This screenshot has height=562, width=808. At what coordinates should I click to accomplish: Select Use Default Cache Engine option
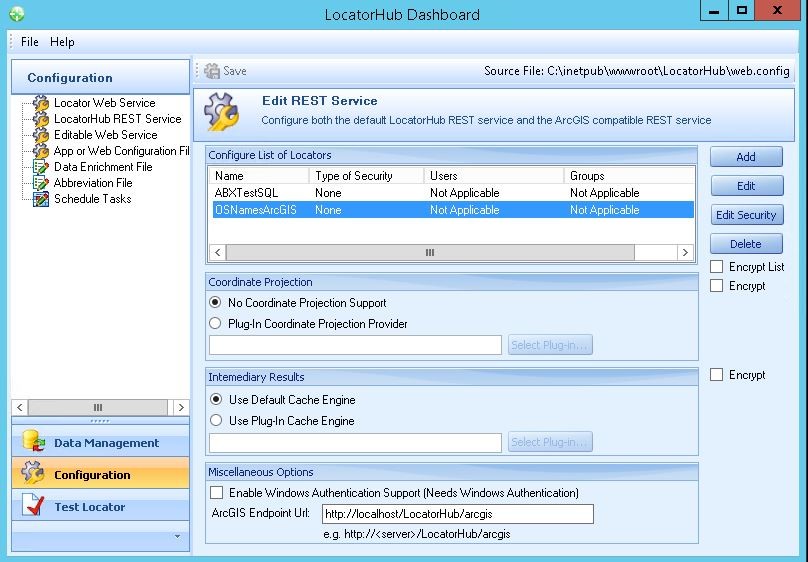click(216, 399)
